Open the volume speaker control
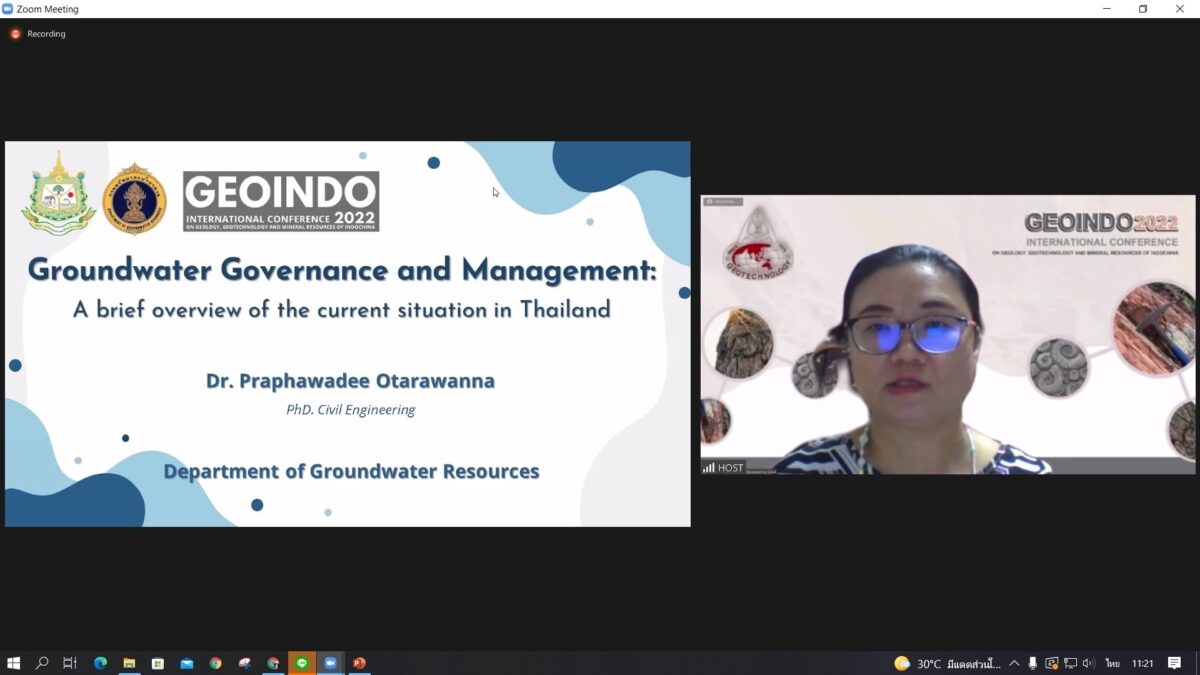The height and width of the screenshot is (675, 1200). (x=1088, y=663)
